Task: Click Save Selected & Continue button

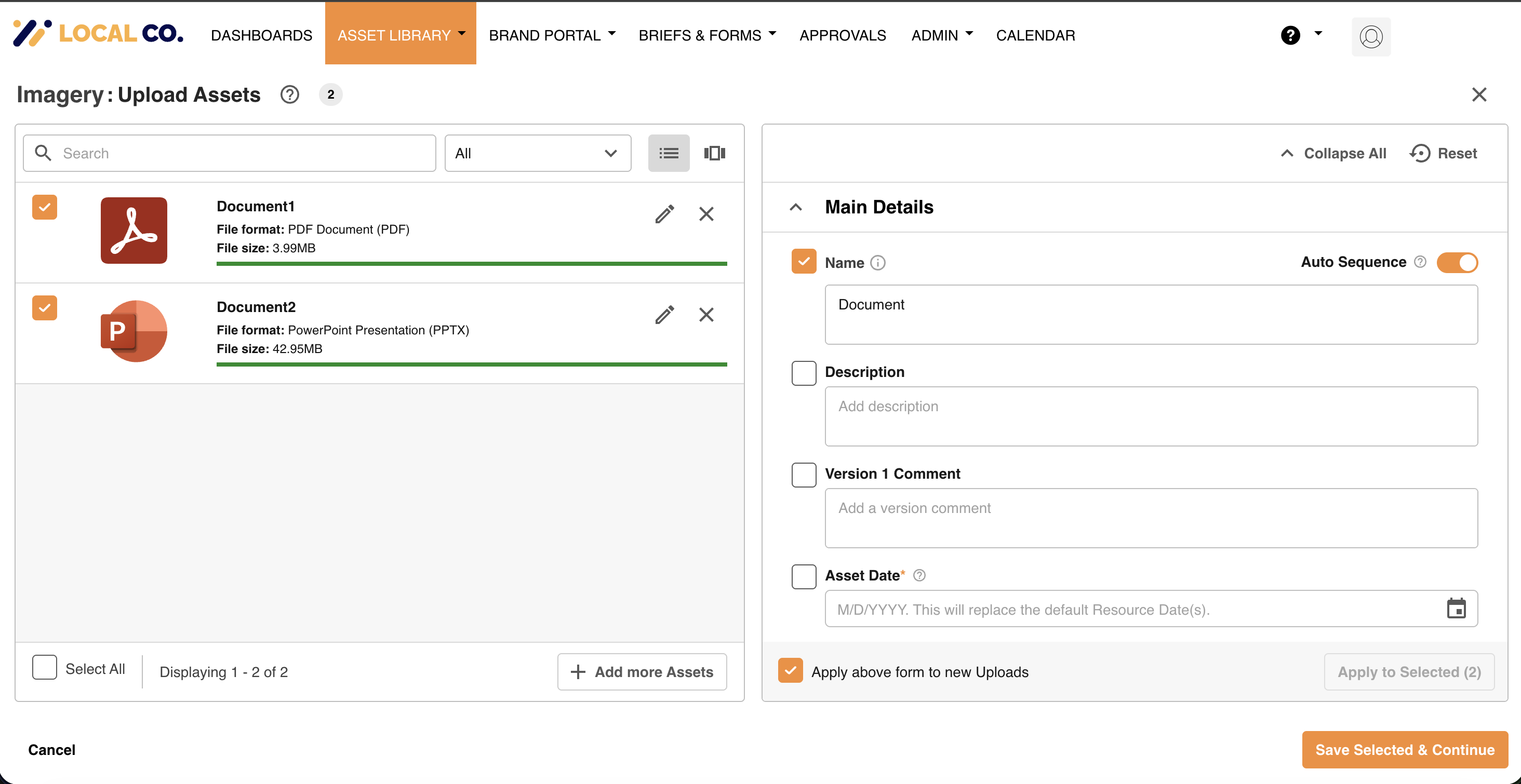Action: 1404,749
